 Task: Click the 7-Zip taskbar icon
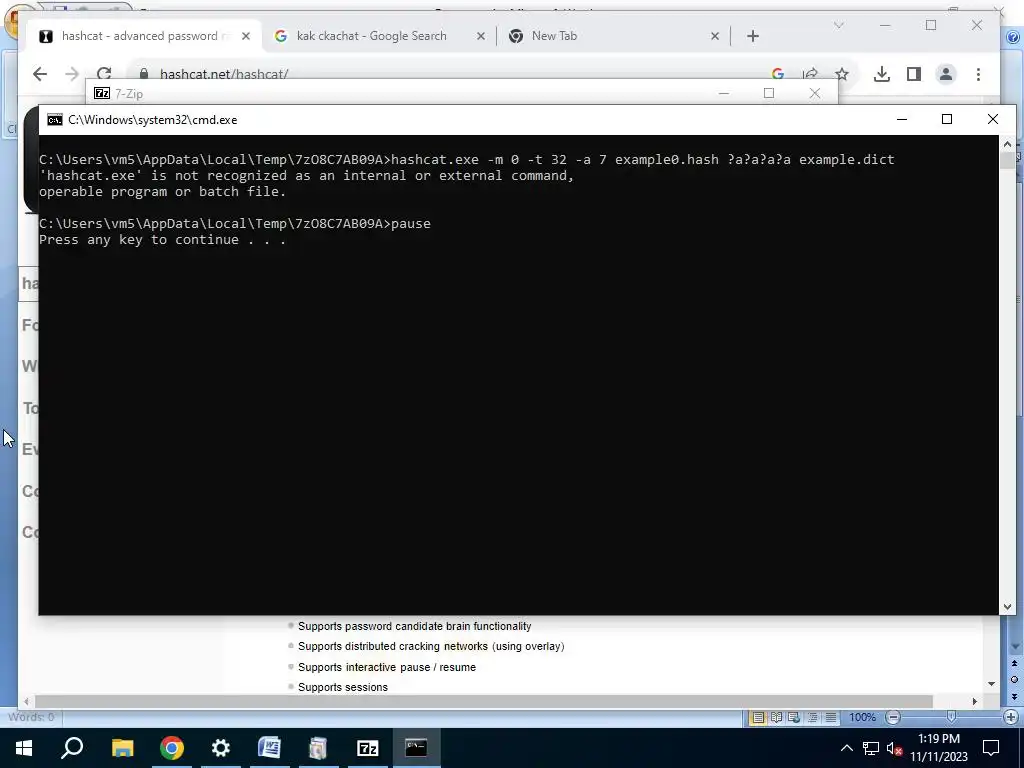coord(368,748)
